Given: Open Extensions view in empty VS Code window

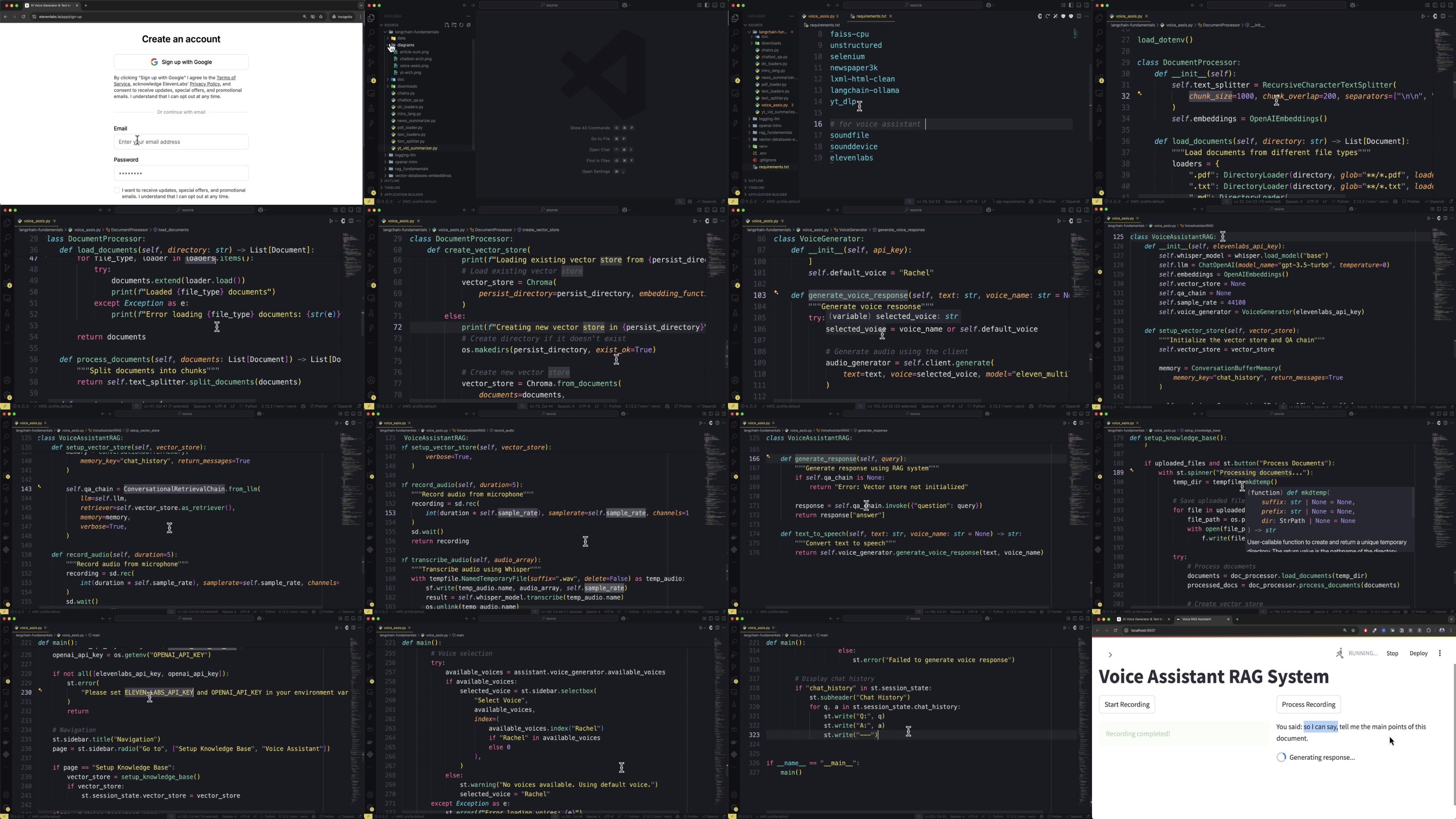Looking at the screenshot, I should [x=371, y=79].
